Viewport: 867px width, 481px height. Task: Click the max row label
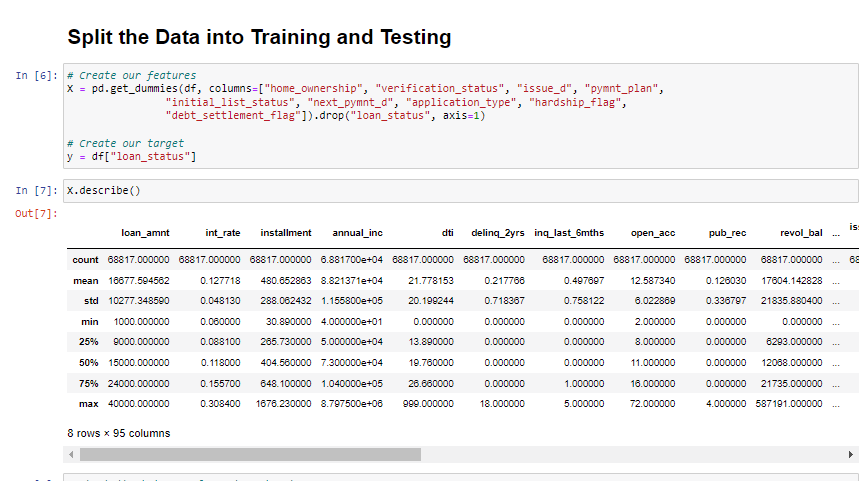tap(88, 404)
